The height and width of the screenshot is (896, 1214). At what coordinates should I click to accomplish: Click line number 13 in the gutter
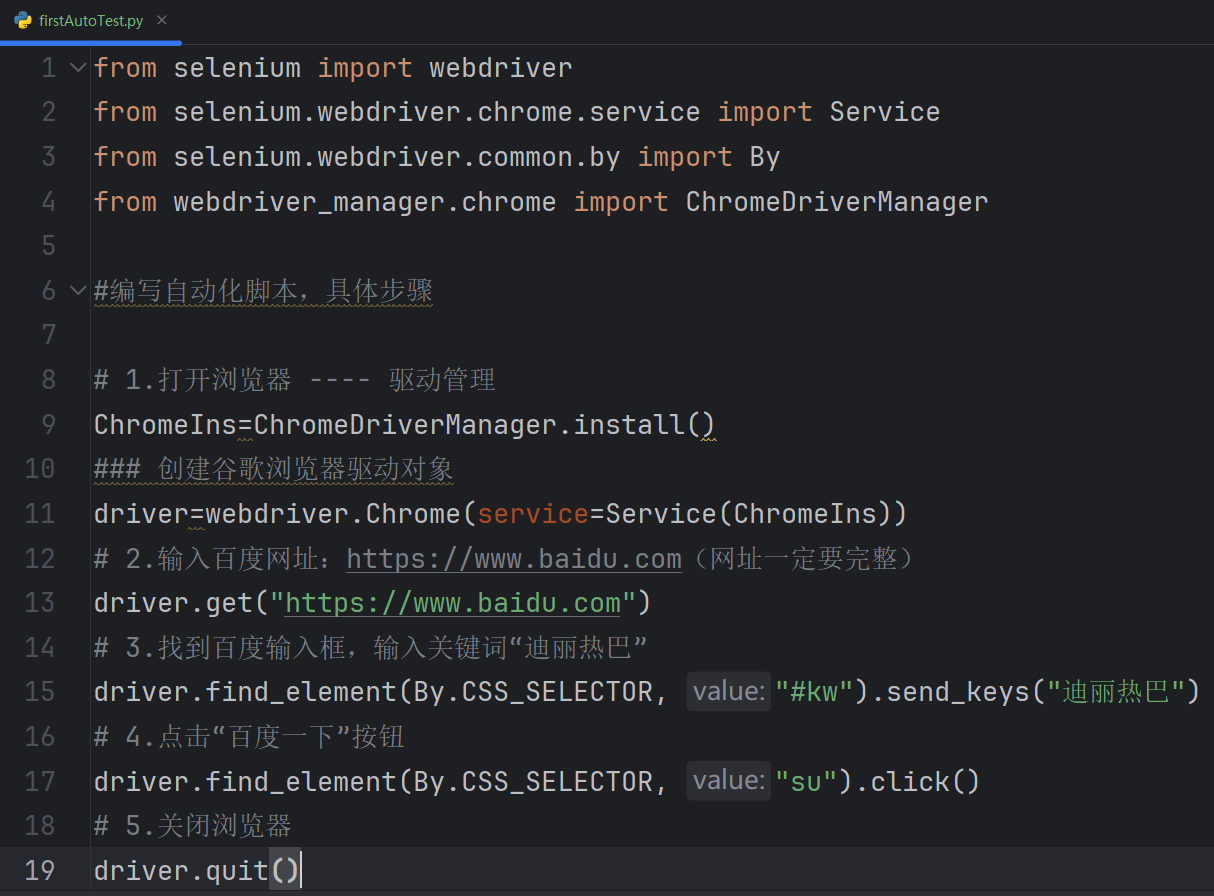tap(39, 603)
